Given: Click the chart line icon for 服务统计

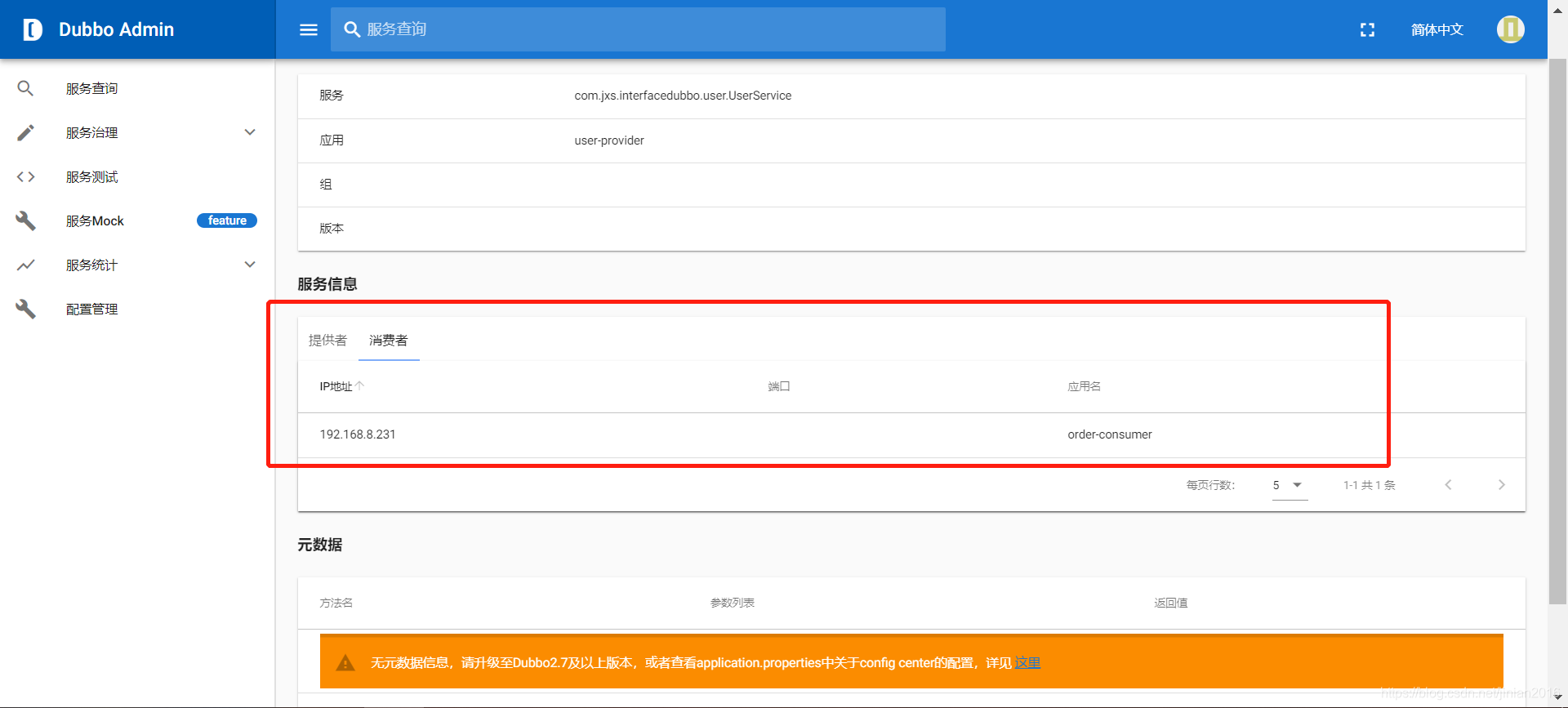Looking at the screenshot, I should click(25, 265).
